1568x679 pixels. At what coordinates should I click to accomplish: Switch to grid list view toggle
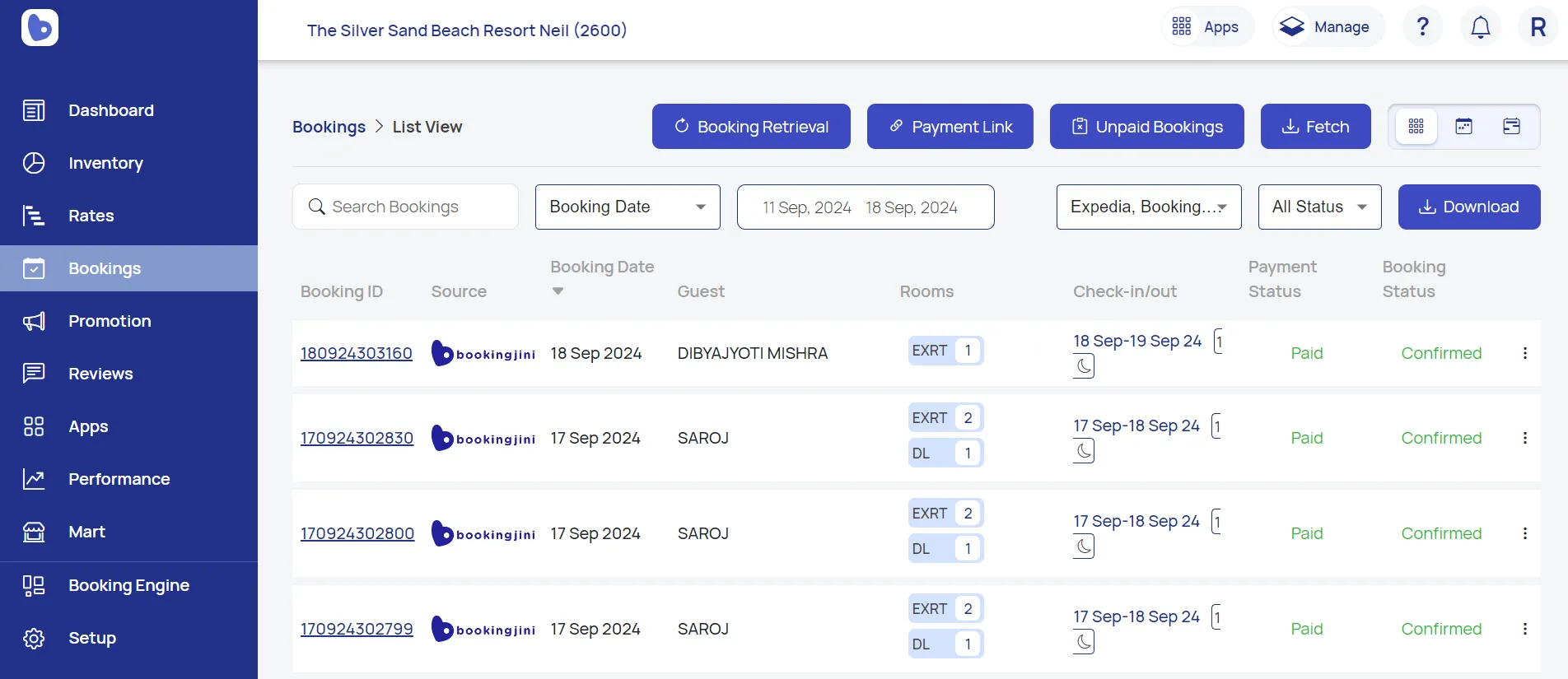1416,127
